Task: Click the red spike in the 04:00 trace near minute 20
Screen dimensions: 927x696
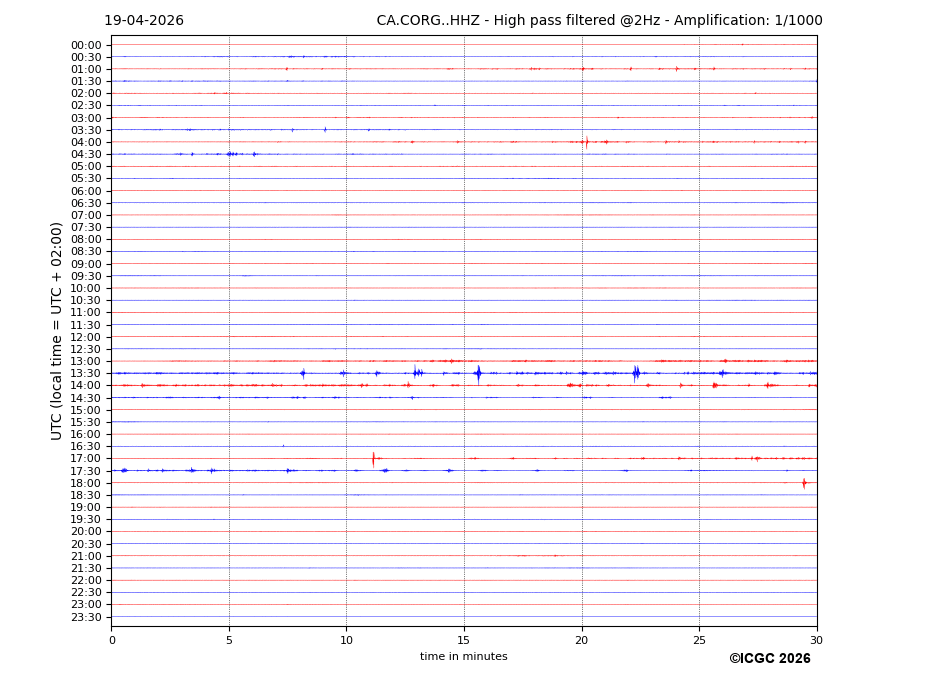Action: pyautogui.click(x=587, y=142)
